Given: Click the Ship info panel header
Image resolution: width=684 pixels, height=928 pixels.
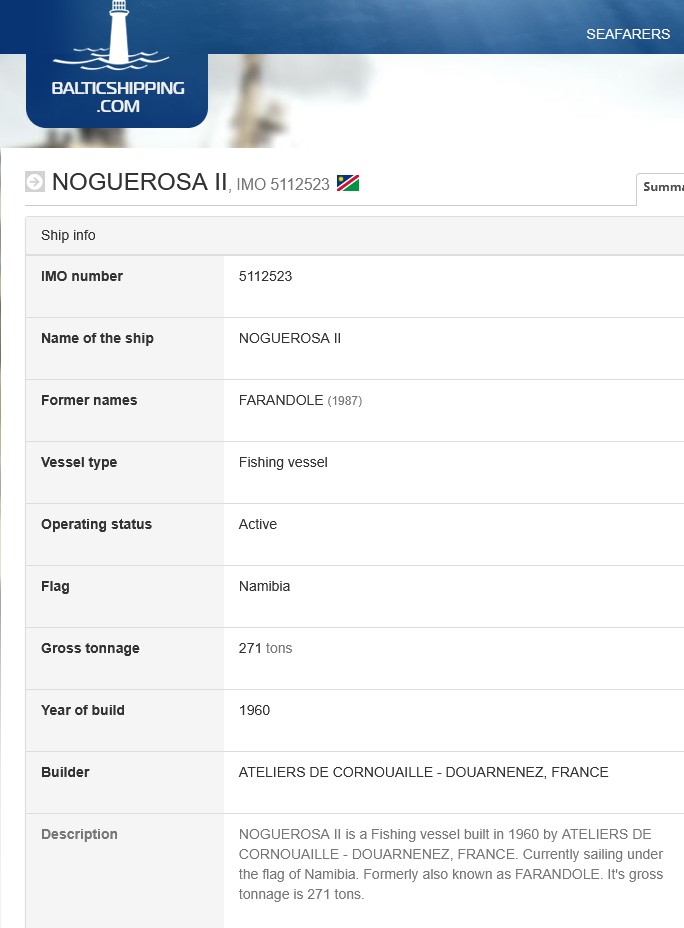Looking at the screenshot, I should click(68, 235).
